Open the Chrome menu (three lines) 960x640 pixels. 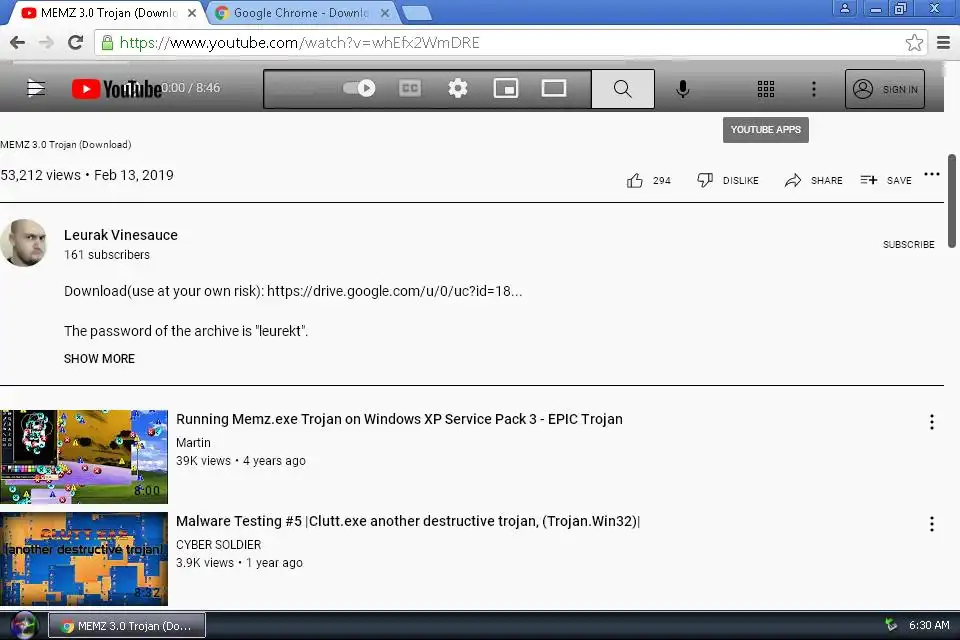click(x=943, y=42)
